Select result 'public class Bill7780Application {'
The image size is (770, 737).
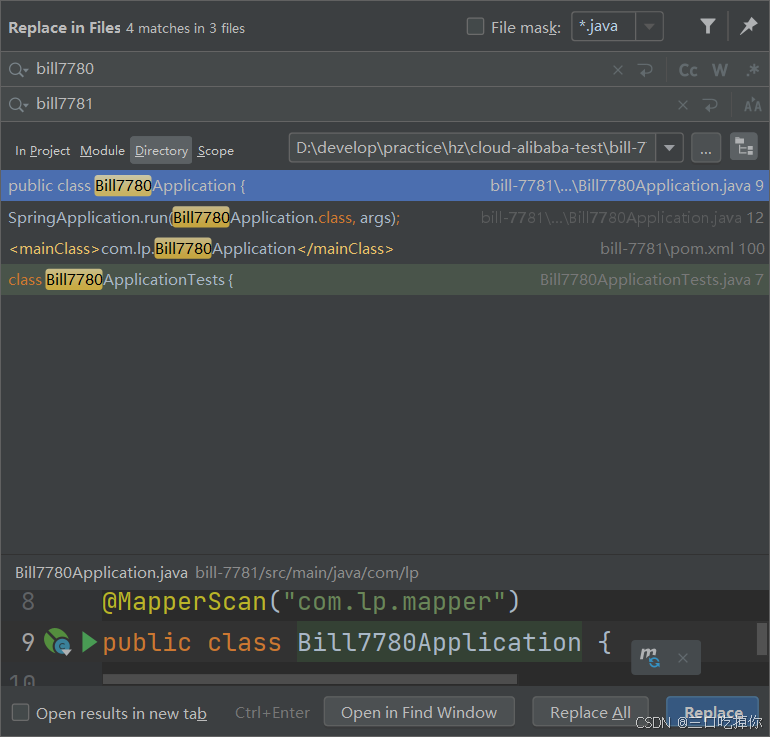(385, 186)
